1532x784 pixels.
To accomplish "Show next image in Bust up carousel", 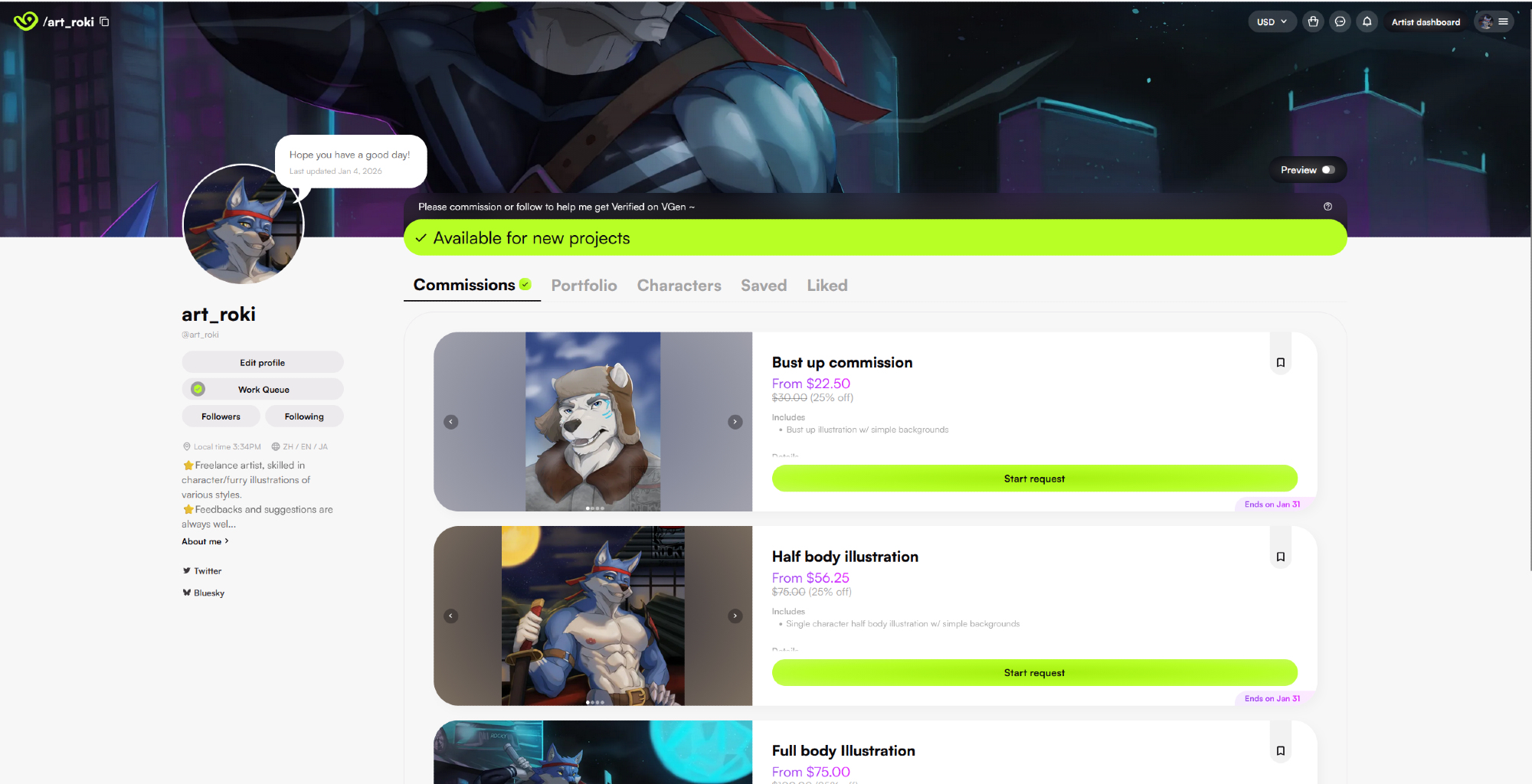I will pyautogui.click(x=735, y=422).
